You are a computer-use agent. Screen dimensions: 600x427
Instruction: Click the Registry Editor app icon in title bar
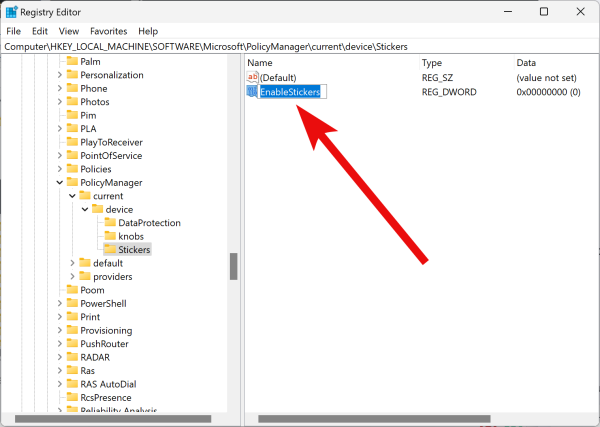(x=13, y=11)
